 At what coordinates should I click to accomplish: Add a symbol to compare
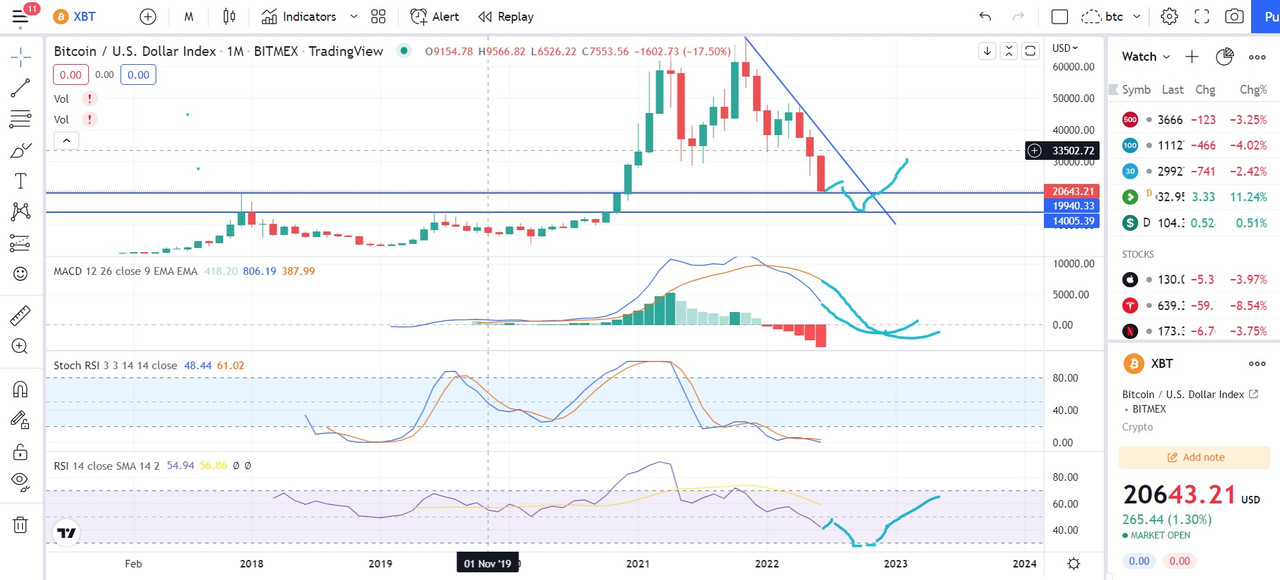coord(148,17)
